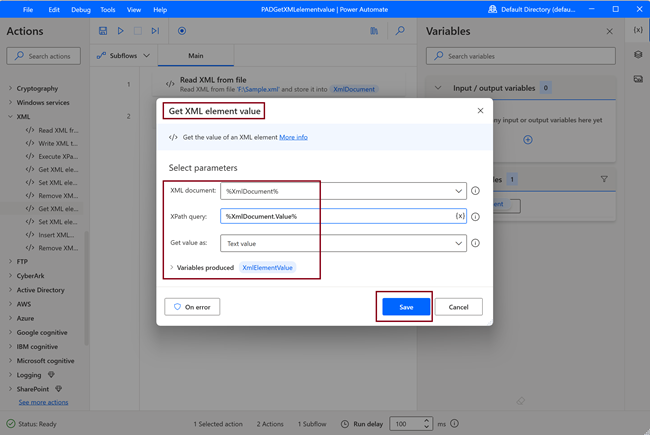The width and height of the screenshot is (650, 435).
Task: Expand the FTP actions group
Action: [x=10, y=261]
